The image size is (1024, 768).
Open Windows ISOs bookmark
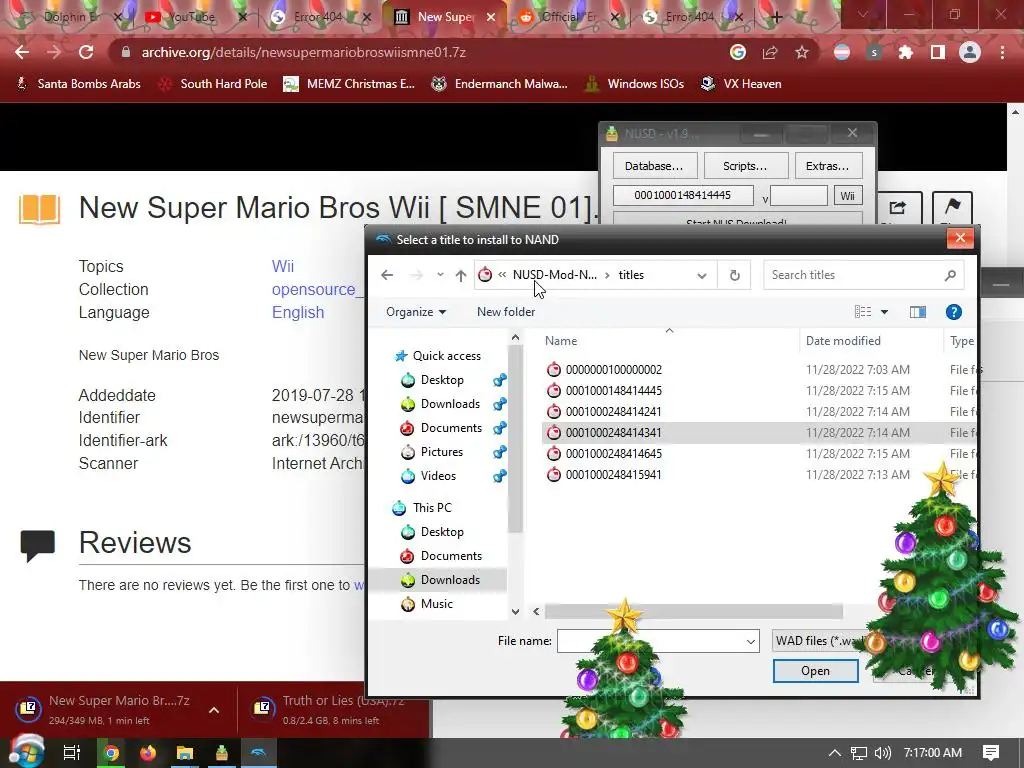(x=635, y=84)
